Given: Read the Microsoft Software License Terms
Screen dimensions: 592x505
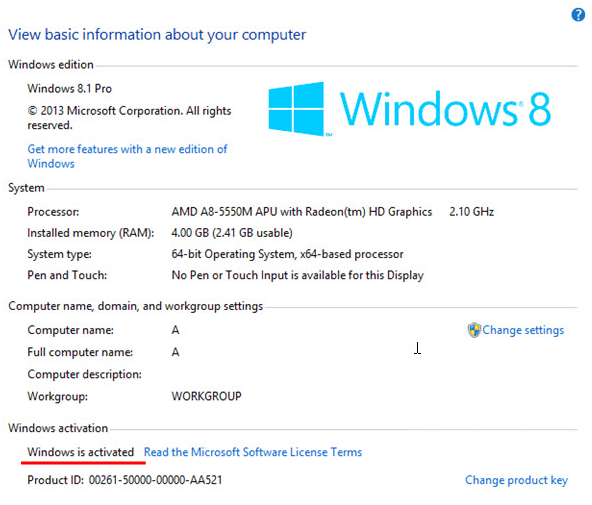Looking at the screenshot, I should point(253,452).
